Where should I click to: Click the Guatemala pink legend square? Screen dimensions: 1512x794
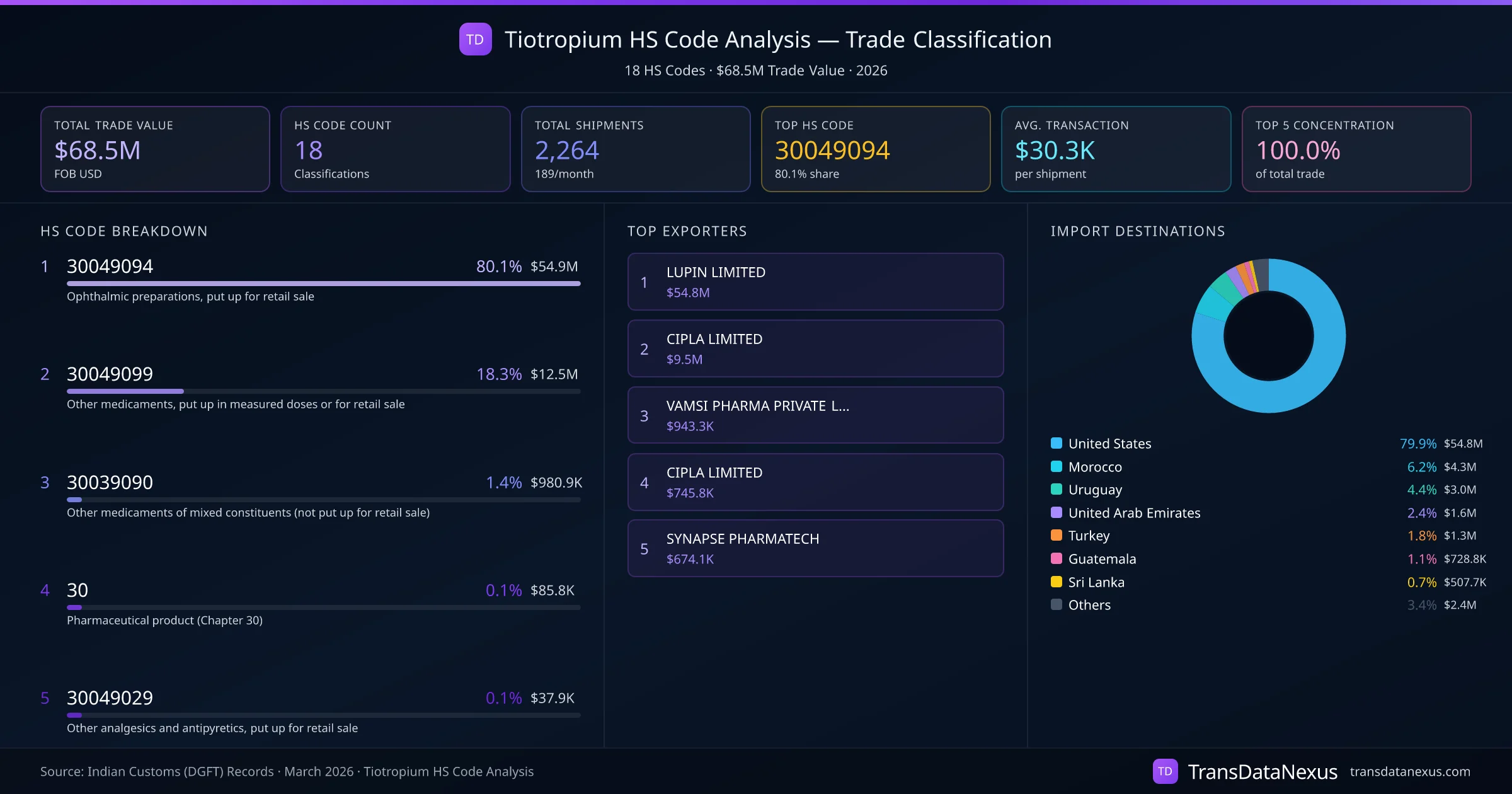point(1057,558)
